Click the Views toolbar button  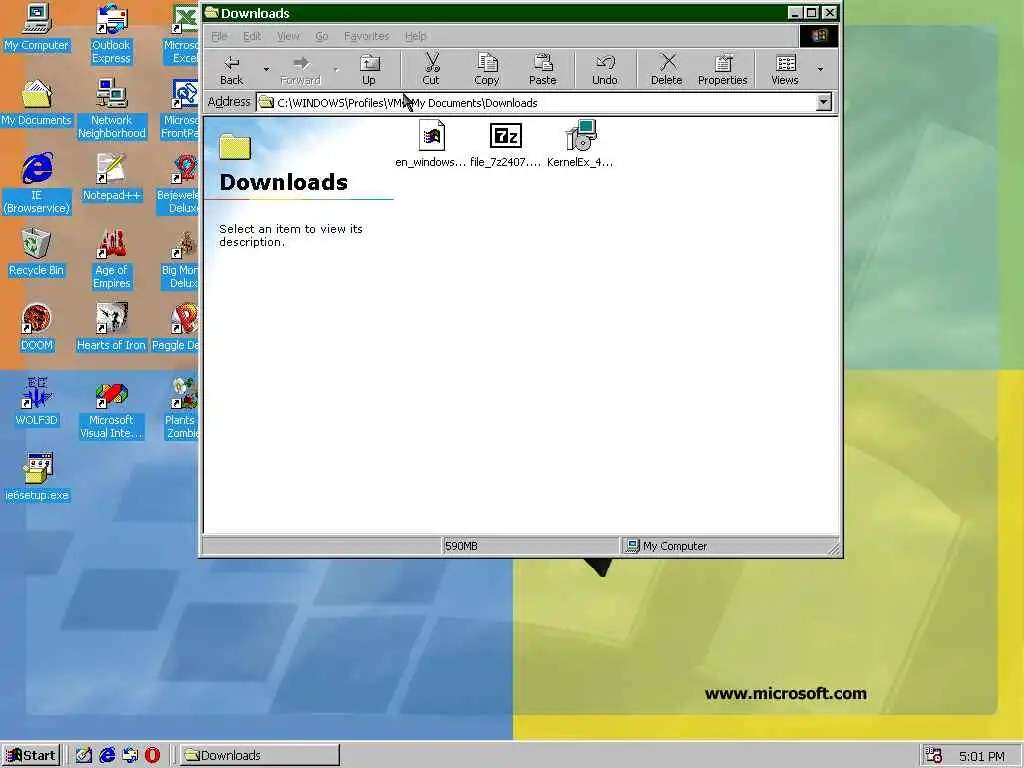(785, 70)
